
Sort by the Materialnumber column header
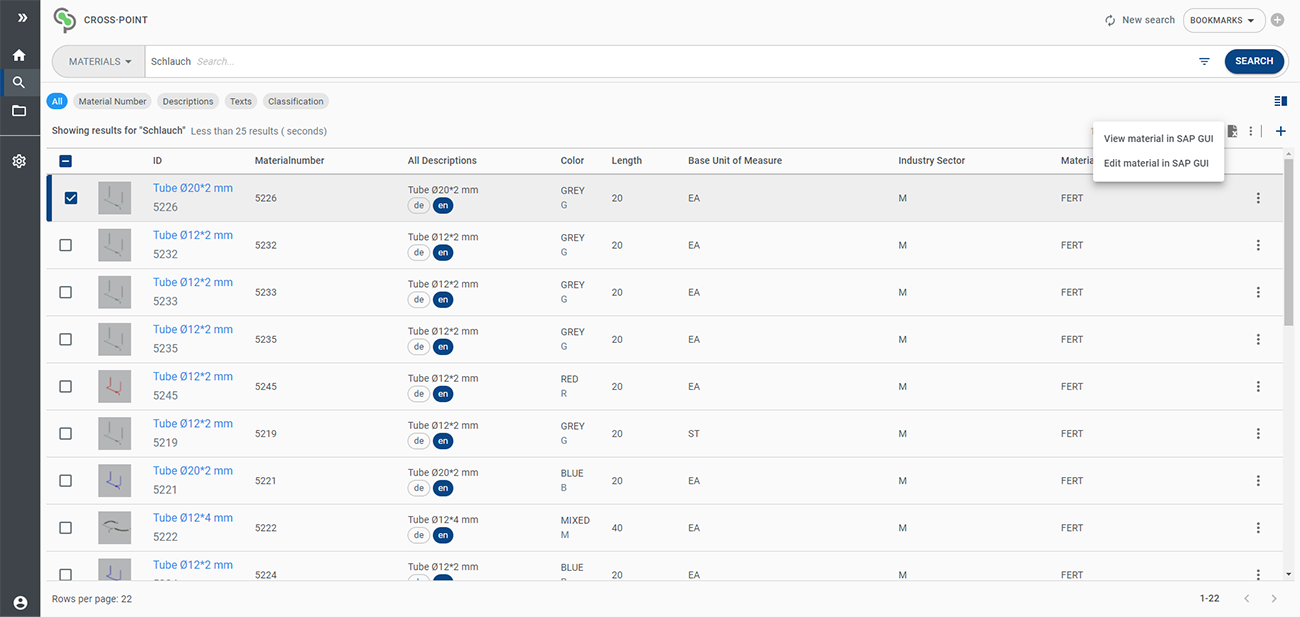290,160
